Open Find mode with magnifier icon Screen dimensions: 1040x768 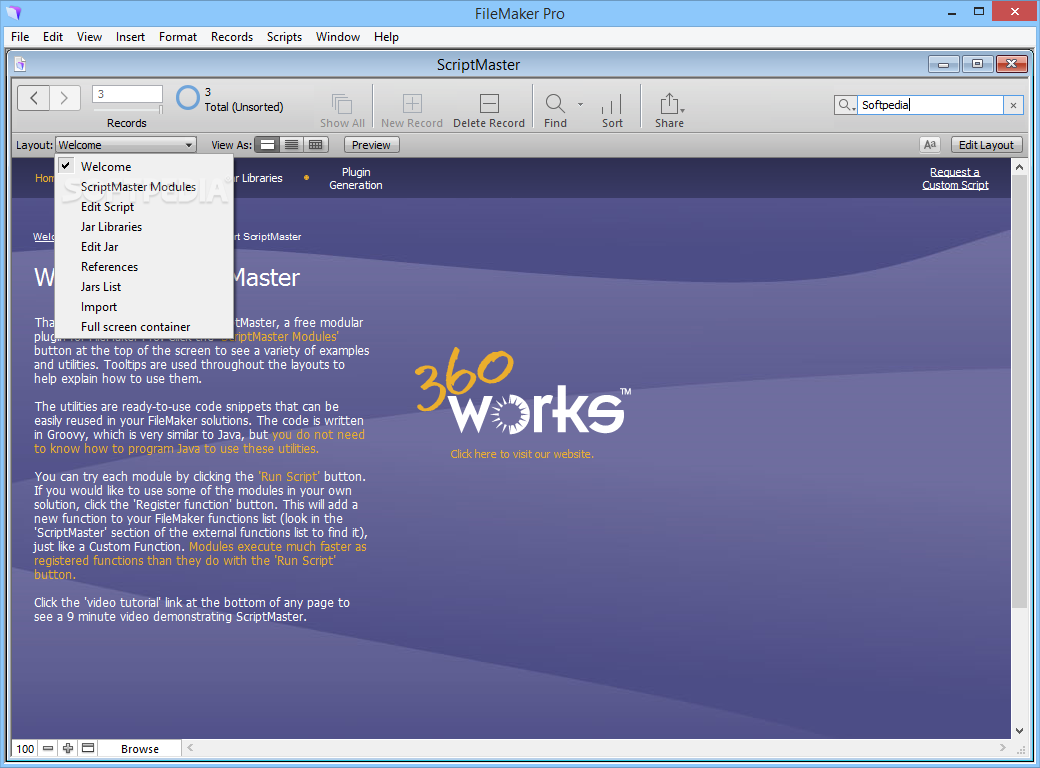555,103
